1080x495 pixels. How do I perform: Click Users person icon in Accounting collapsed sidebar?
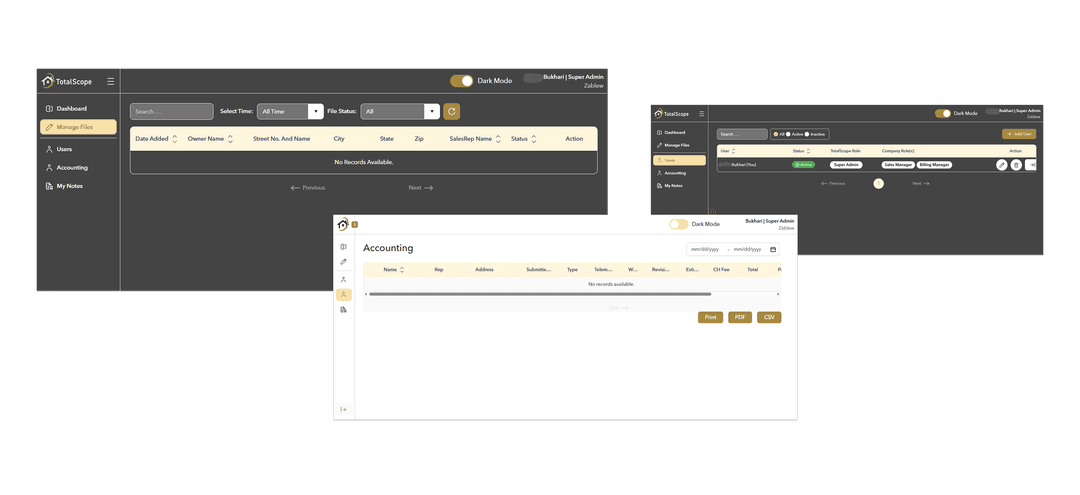[343, 280]
